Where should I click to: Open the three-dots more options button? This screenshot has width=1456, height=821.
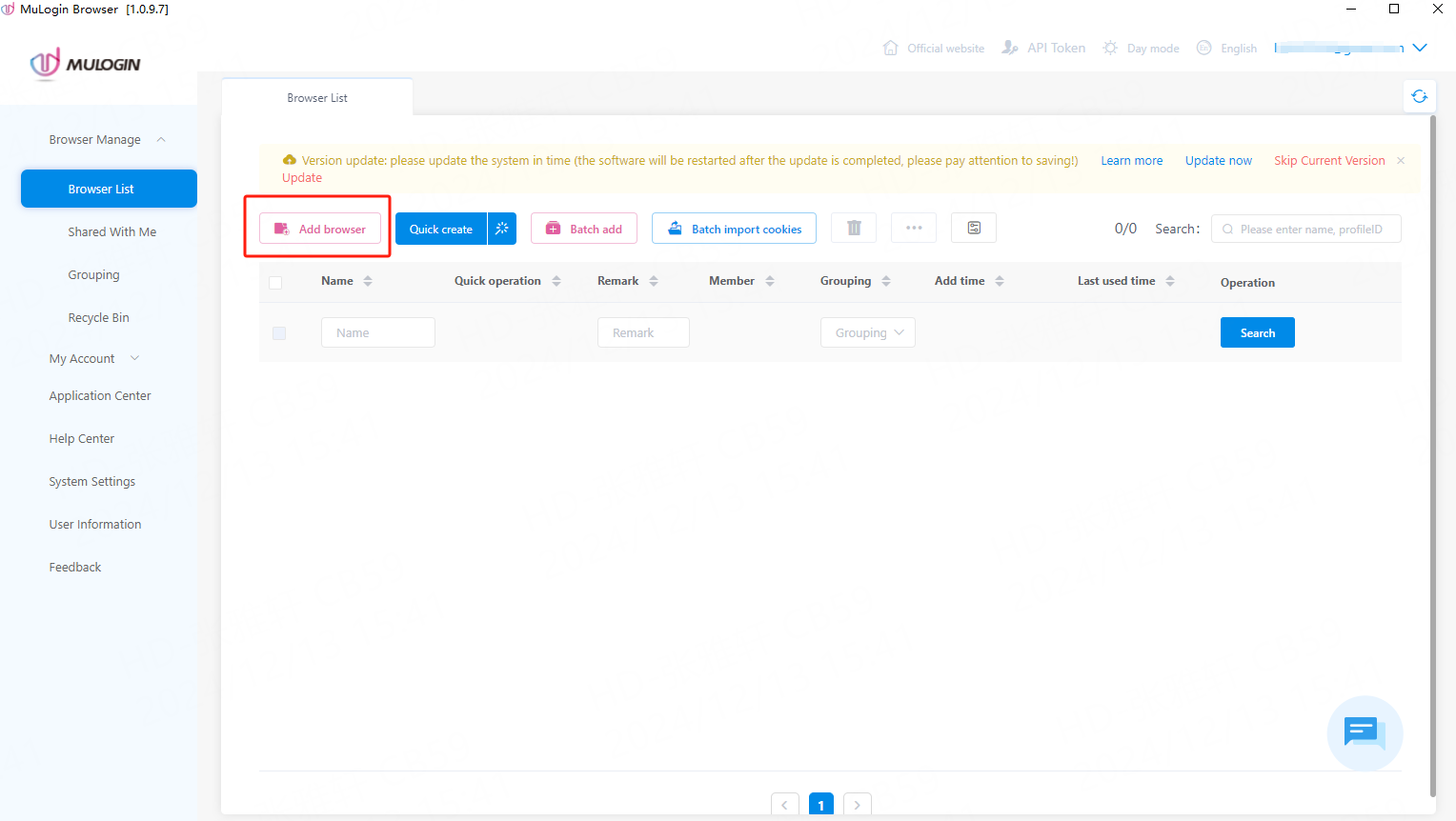(x=914, y=229)
